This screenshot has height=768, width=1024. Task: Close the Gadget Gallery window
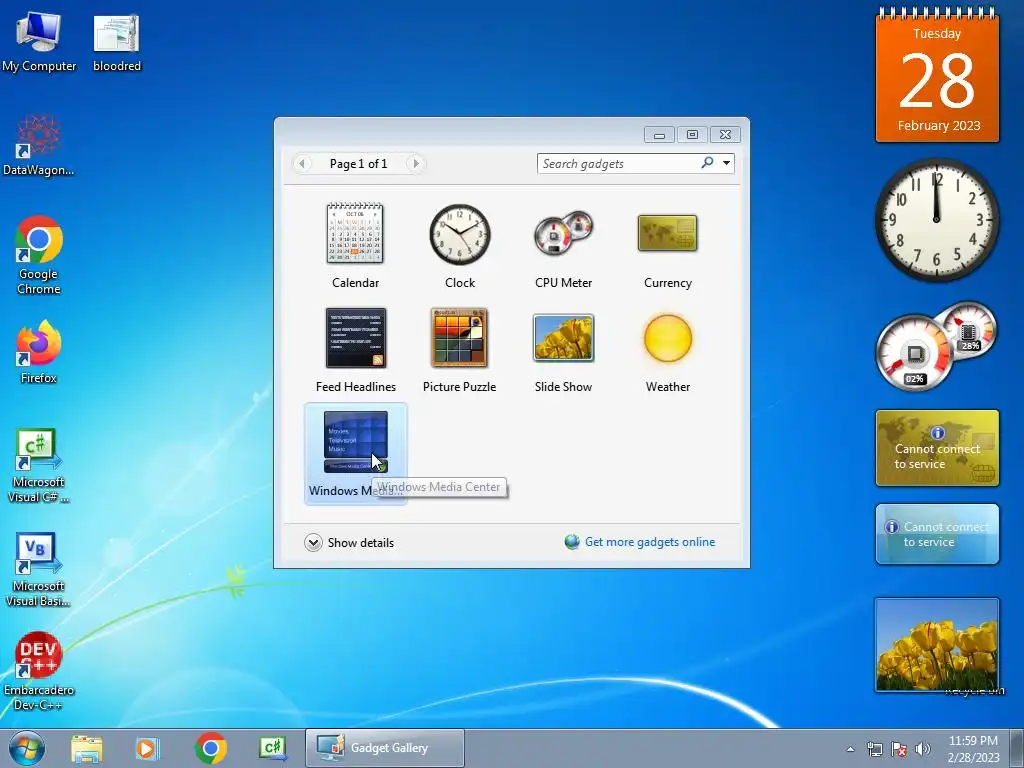(725, 135)
